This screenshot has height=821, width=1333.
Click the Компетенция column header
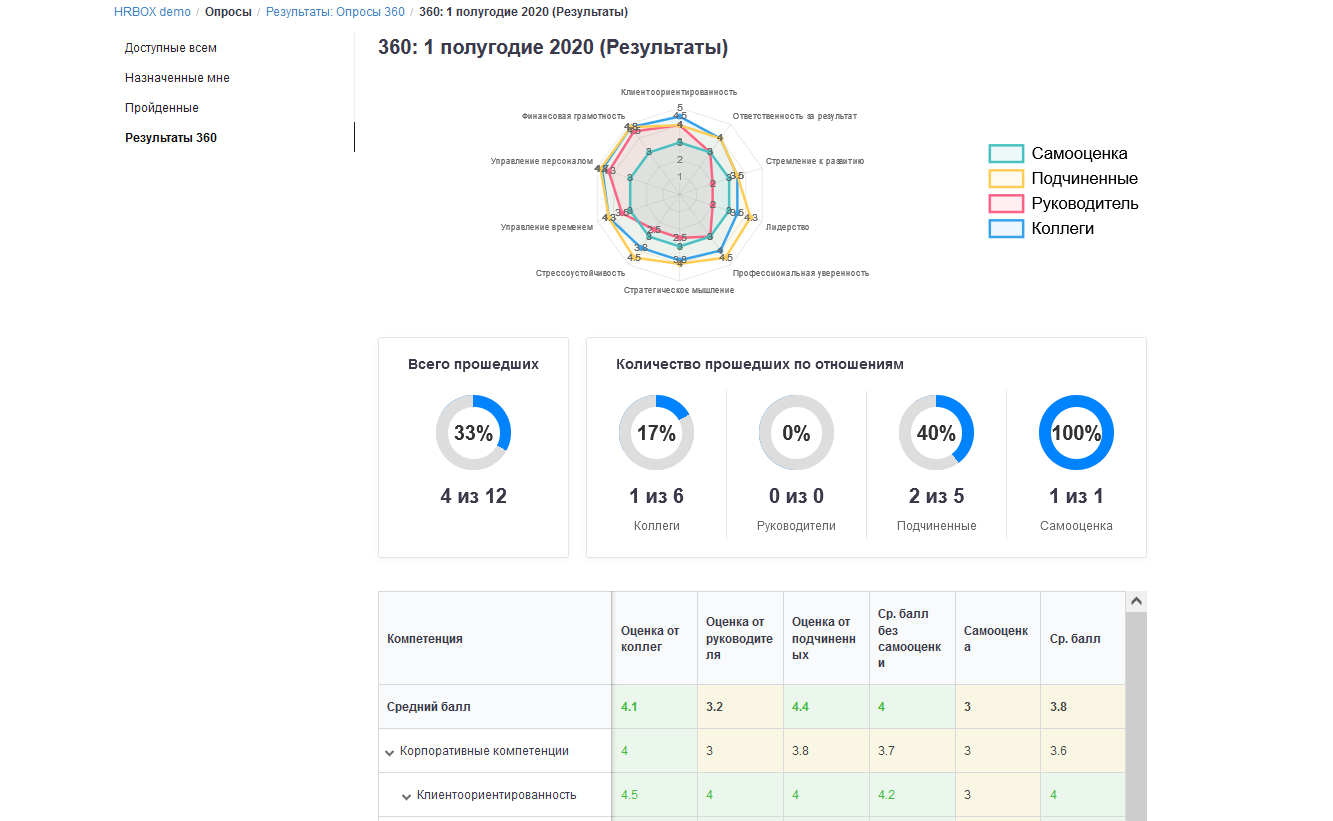pyautogui.click(x=495, y=638)
